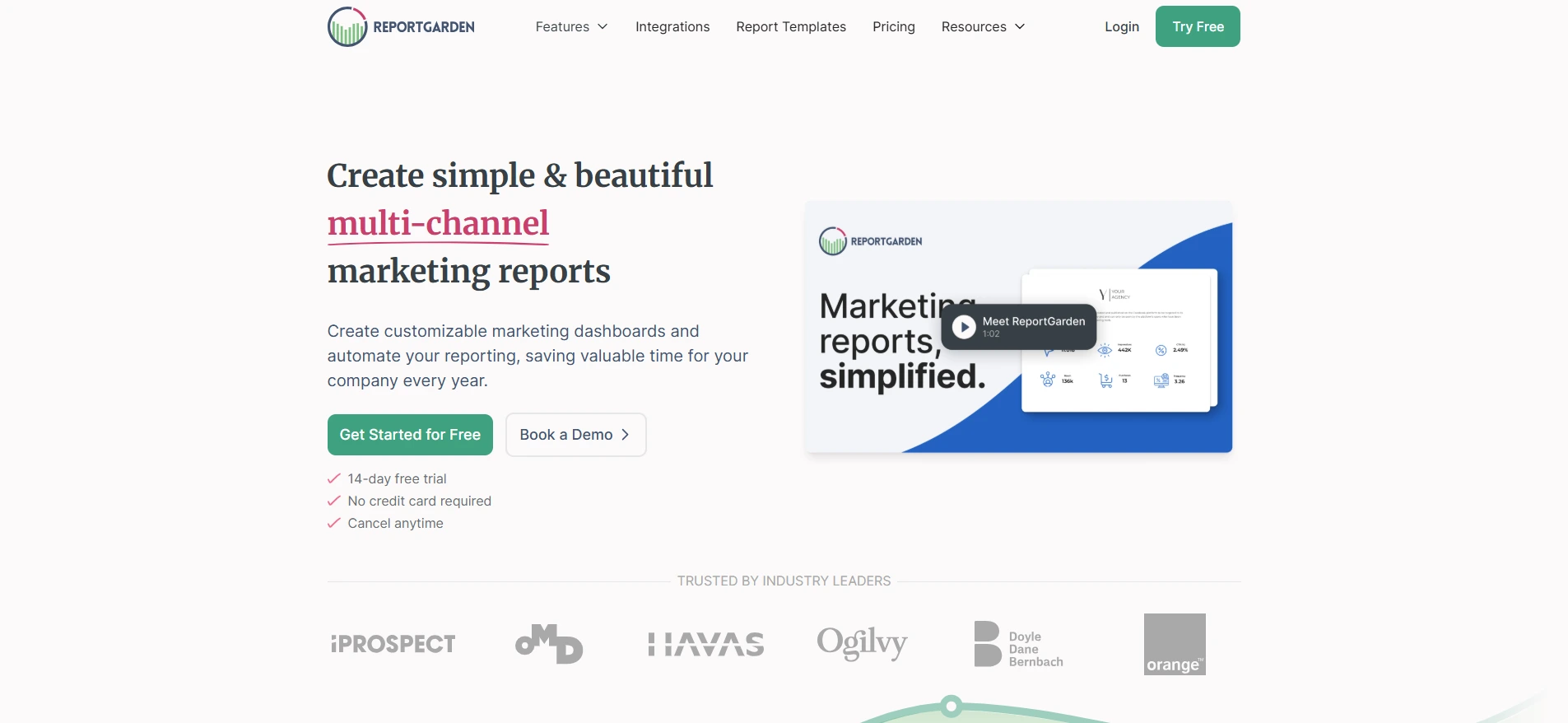This screenshot has height=723, width=1568.
Task: Click the checkmark beside 14-day free trial
Action: pos(333,478)
